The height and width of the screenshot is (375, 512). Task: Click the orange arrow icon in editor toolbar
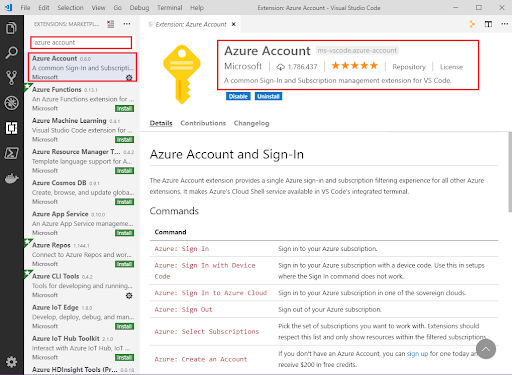[x=472, y=24]
